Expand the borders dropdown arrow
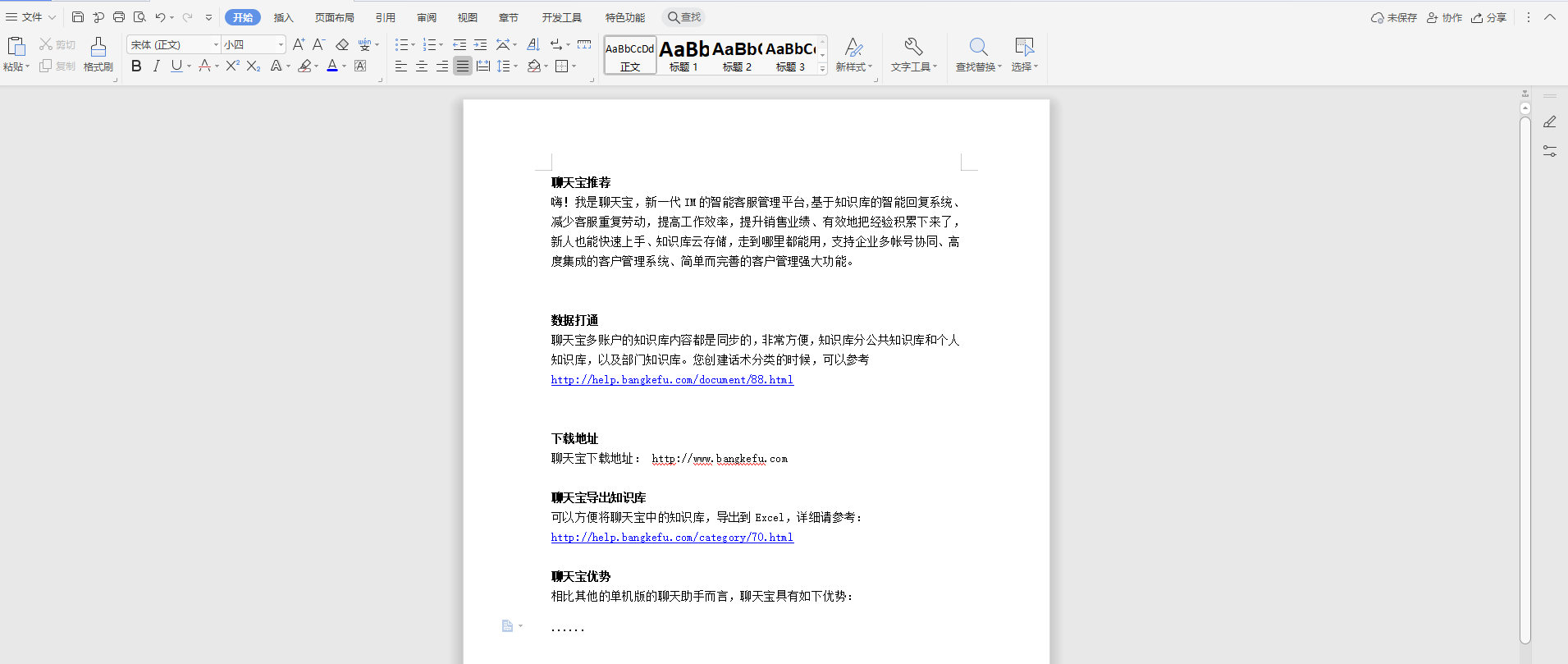Screen dimensions: 1568x664 (574, 66)
